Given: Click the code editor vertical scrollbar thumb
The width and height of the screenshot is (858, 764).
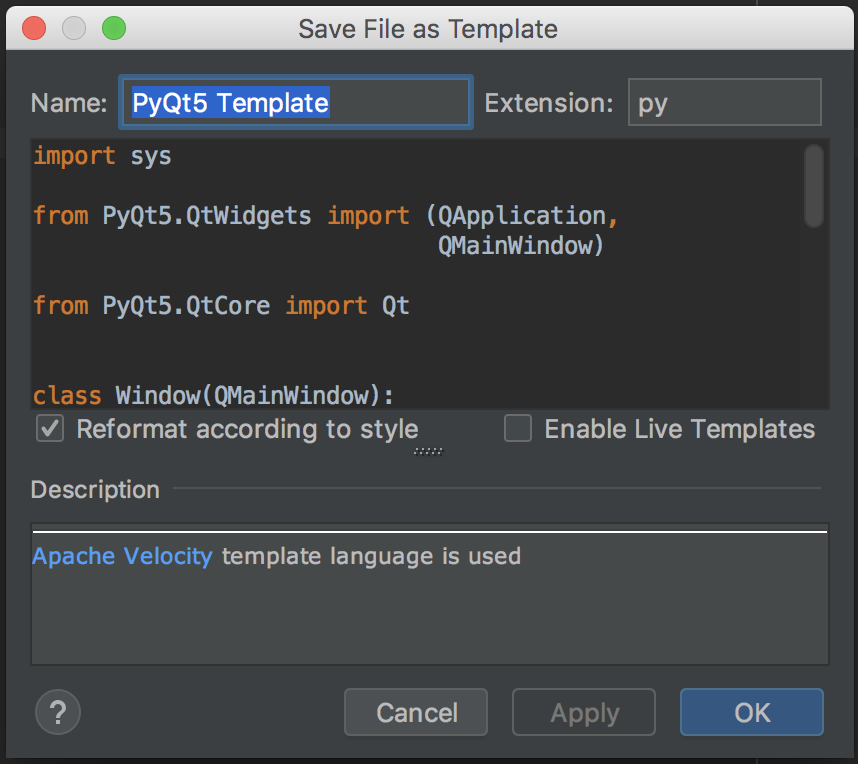Looking at the screenshot, I should click(814, 186).
